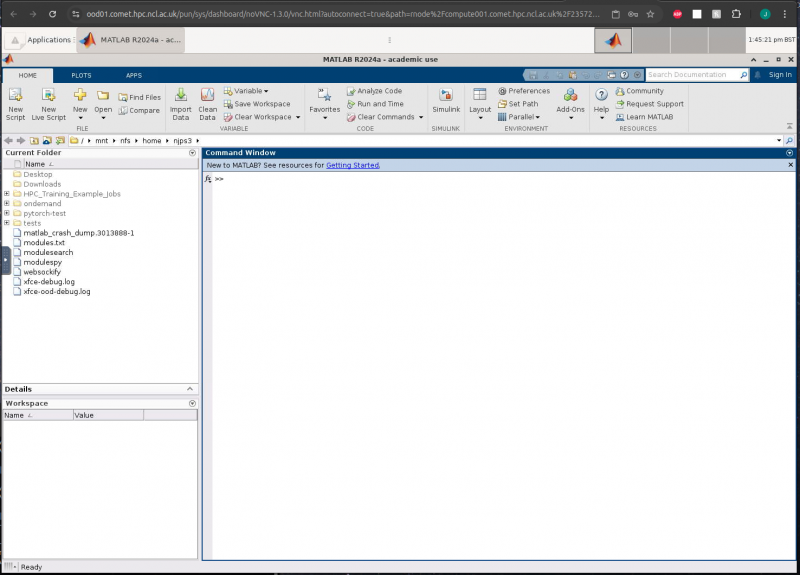Create a New Live Script
Viewport: 800px width, 575px height.
[x=48, y=101]
